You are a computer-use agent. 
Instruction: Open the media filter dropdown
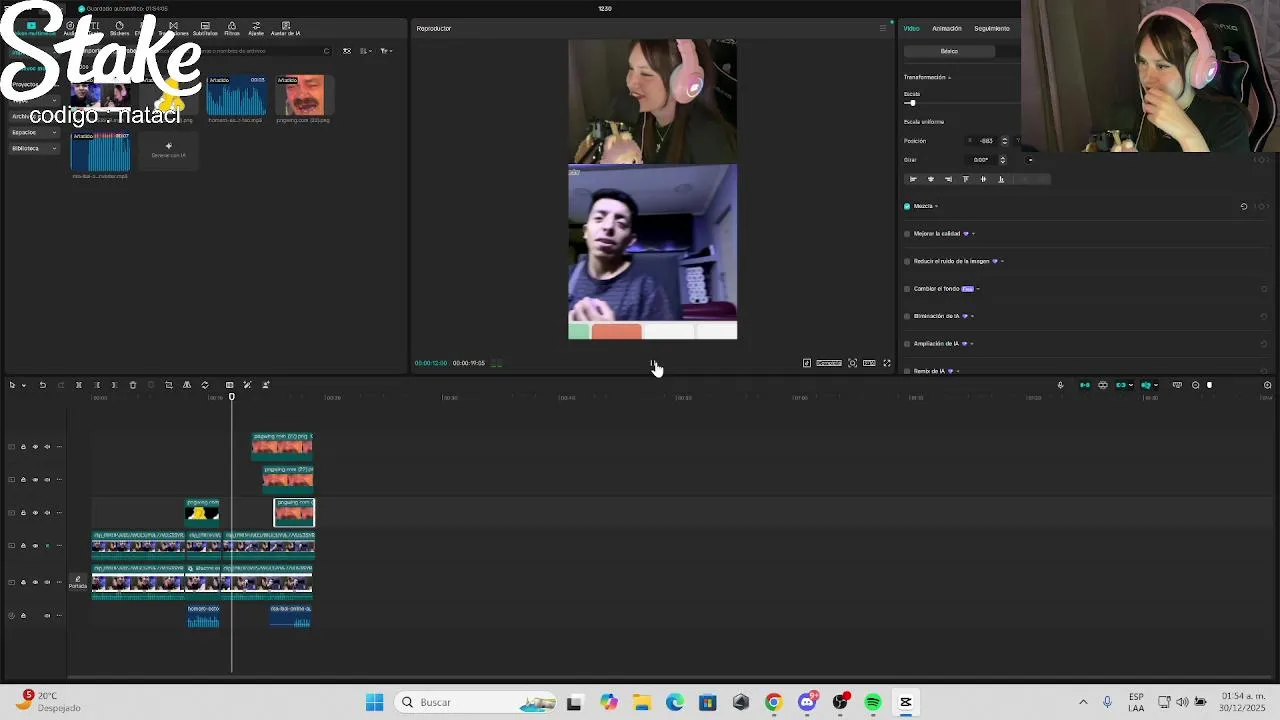386,51
